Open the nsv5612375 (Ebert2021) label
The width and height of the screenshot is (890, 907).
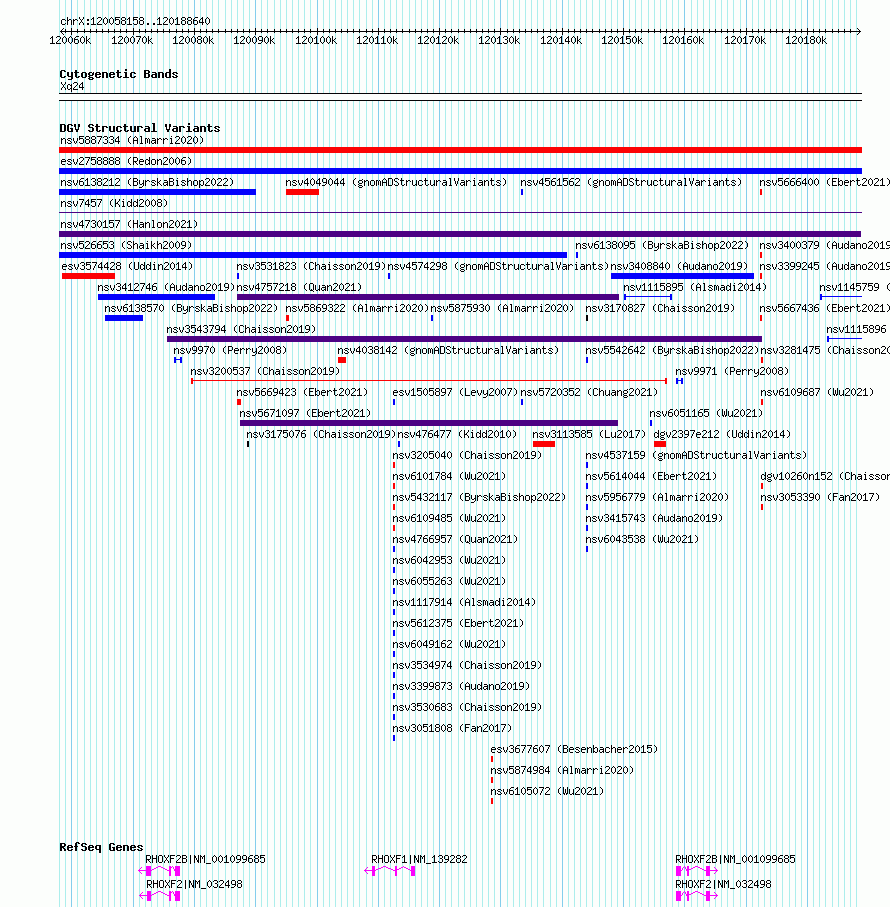(x=458, y=624)
